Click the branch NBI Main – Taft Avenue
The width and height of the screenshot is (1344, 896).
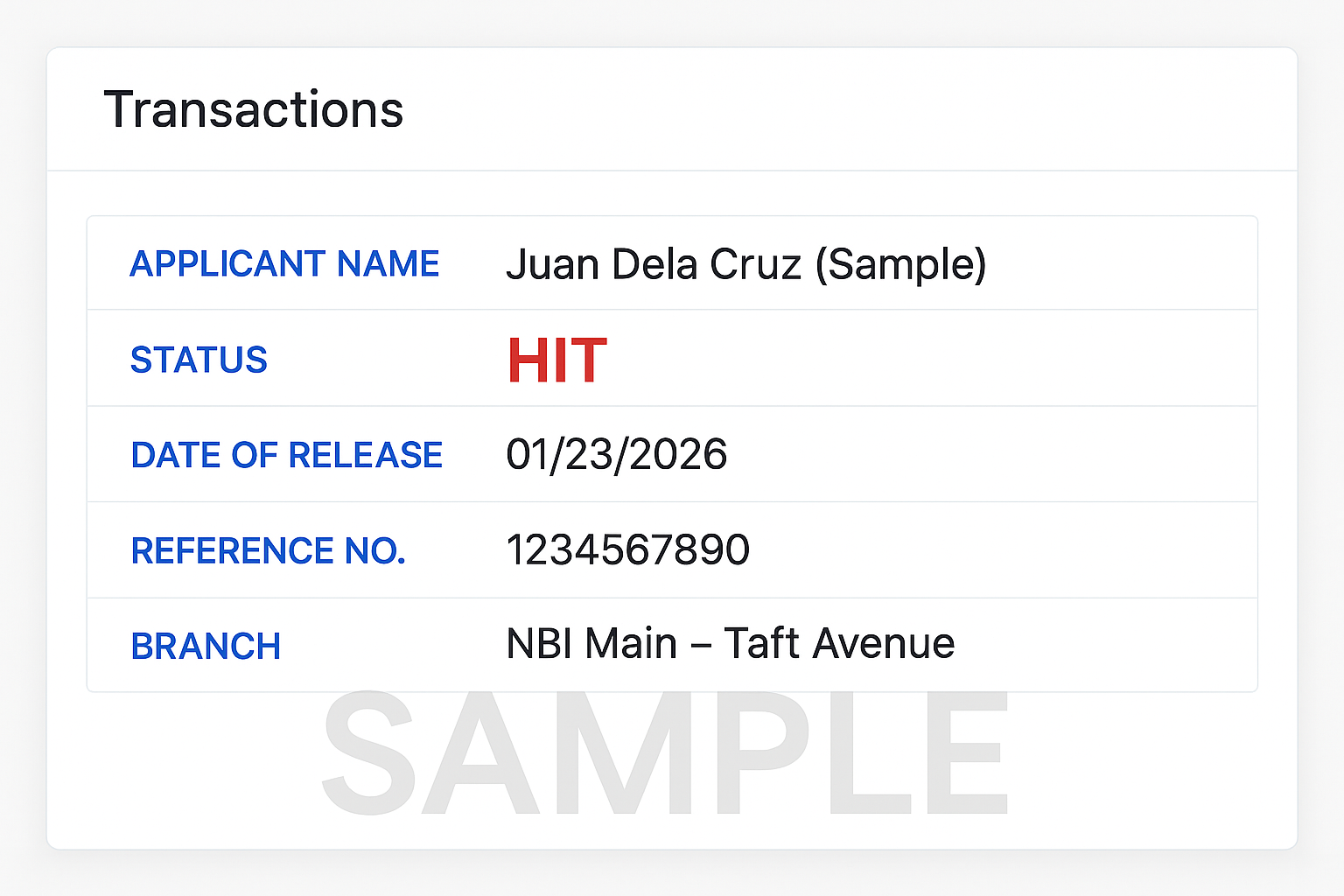point(731,643)
